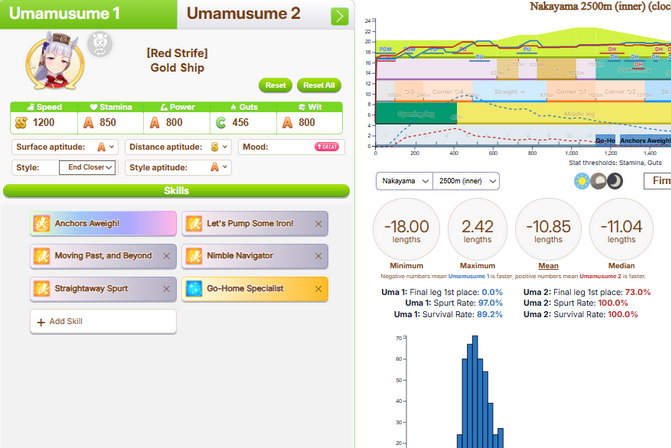The height and width of the screenshot is (448, 671).
Task: Click the green arrow next to Umamusume 2
Action: (340, 15)
